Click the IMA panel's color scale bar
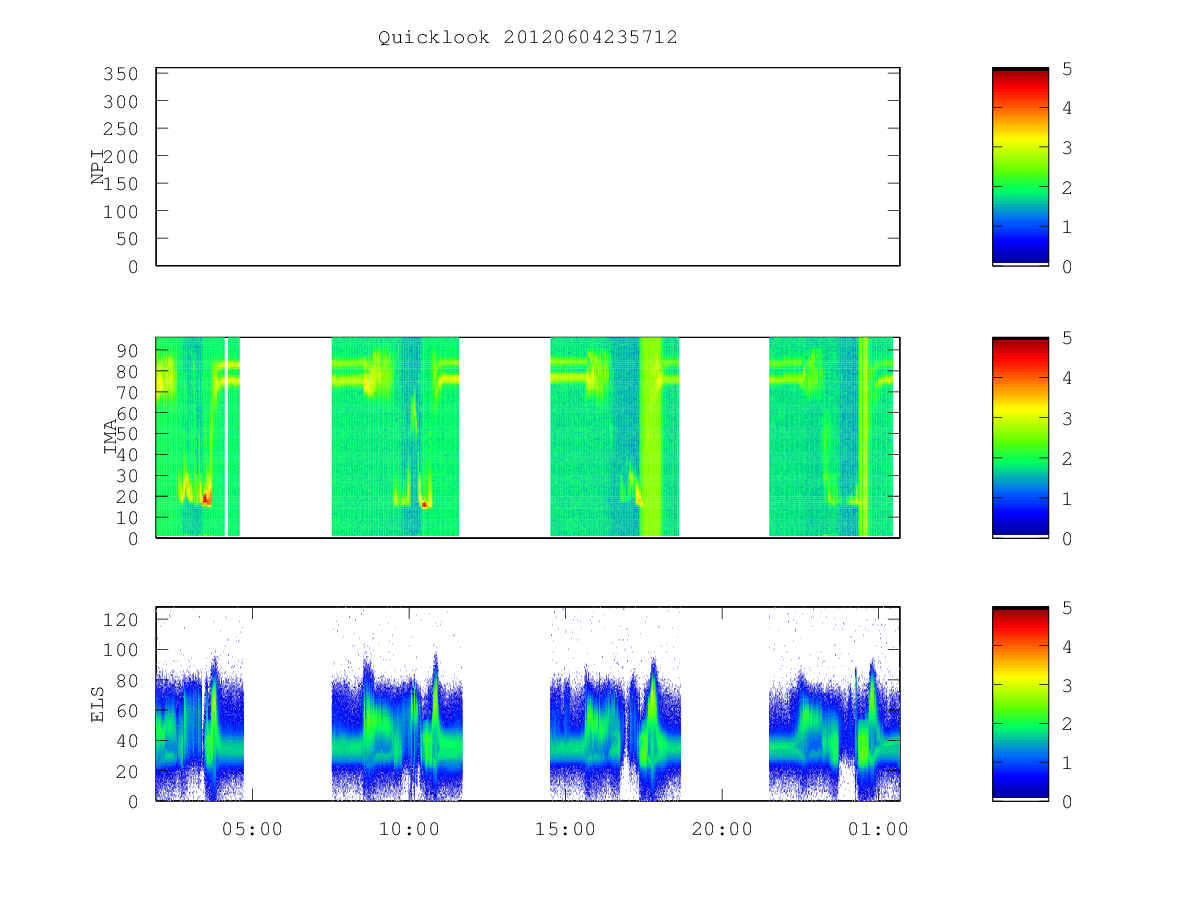 (1020, 437)
